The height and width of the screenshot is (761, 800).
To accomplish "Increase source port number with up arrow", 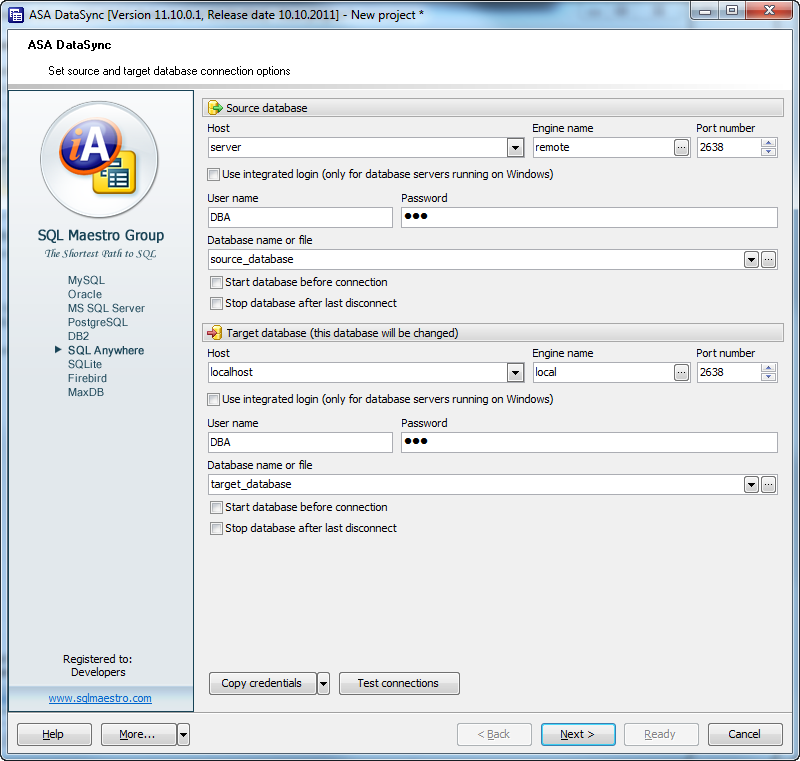I will (768, 142).
